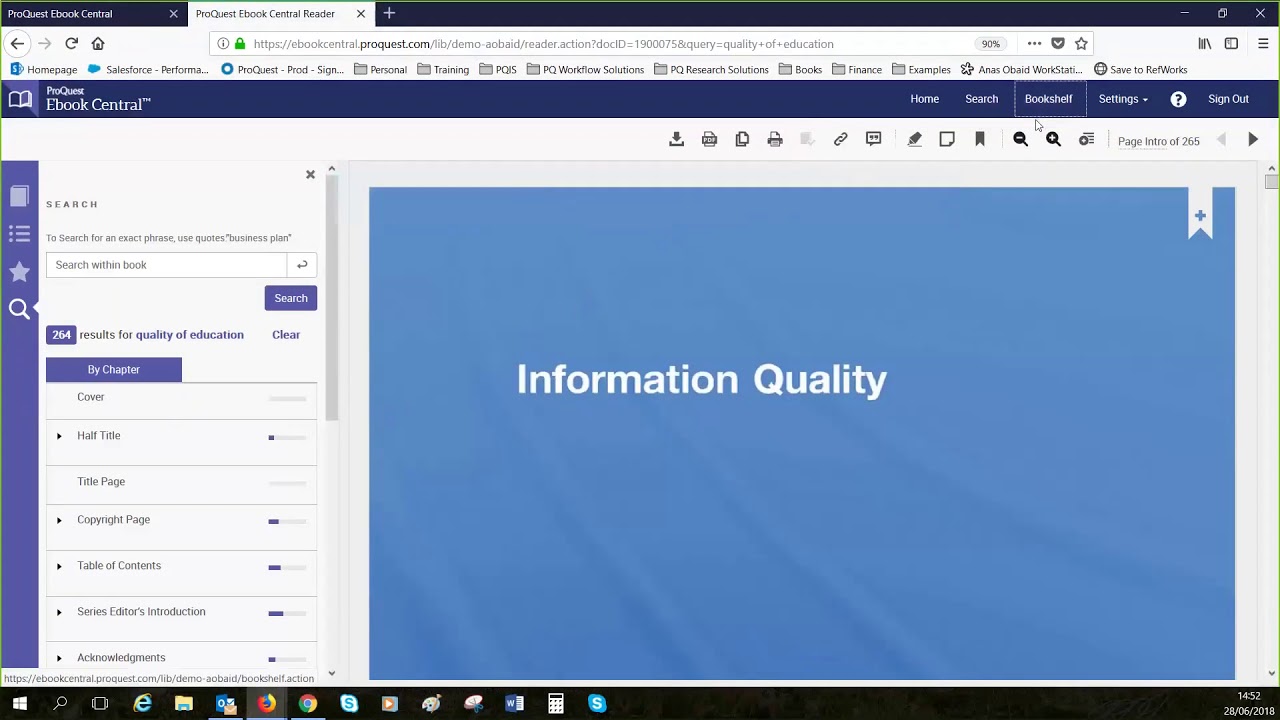Click the purple Search button
This screenshot has width=1280, height=720.
[291, 298]
